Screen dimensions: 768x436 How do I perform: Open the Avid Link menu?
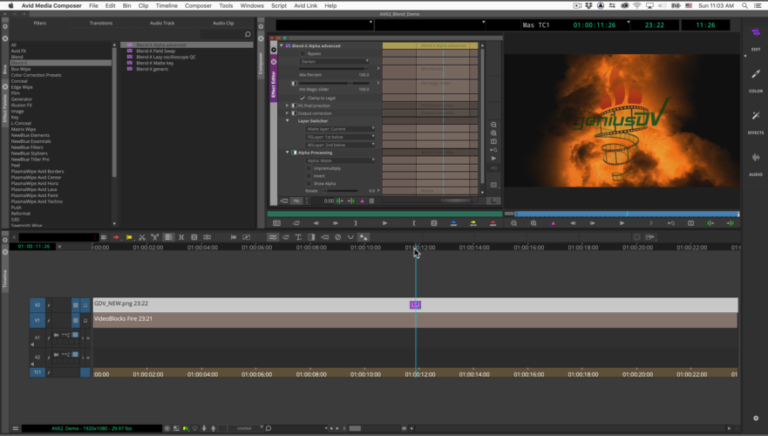click(x=306, y=5)
